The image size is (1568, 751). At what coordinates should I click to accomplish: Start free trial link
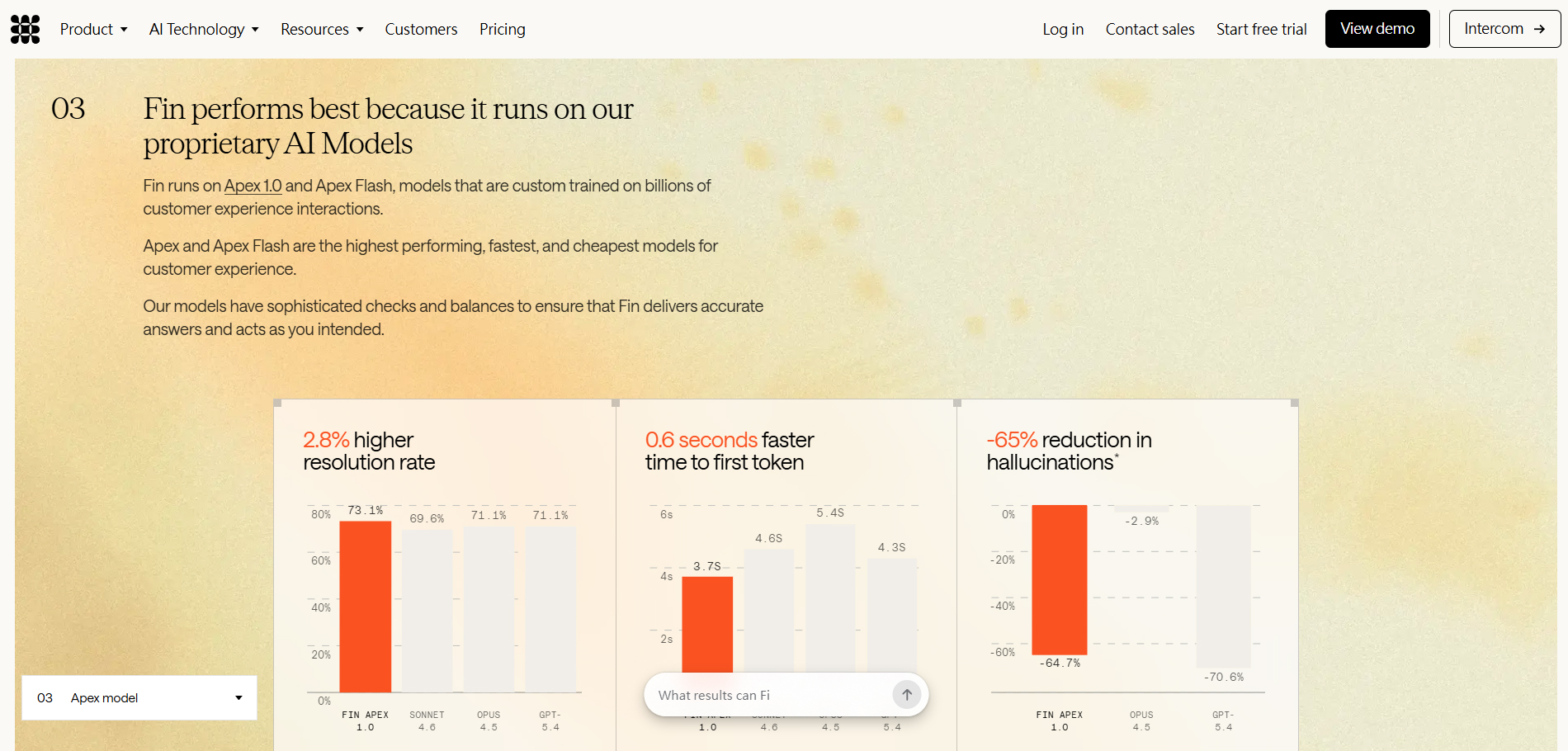pos(1262,29)
